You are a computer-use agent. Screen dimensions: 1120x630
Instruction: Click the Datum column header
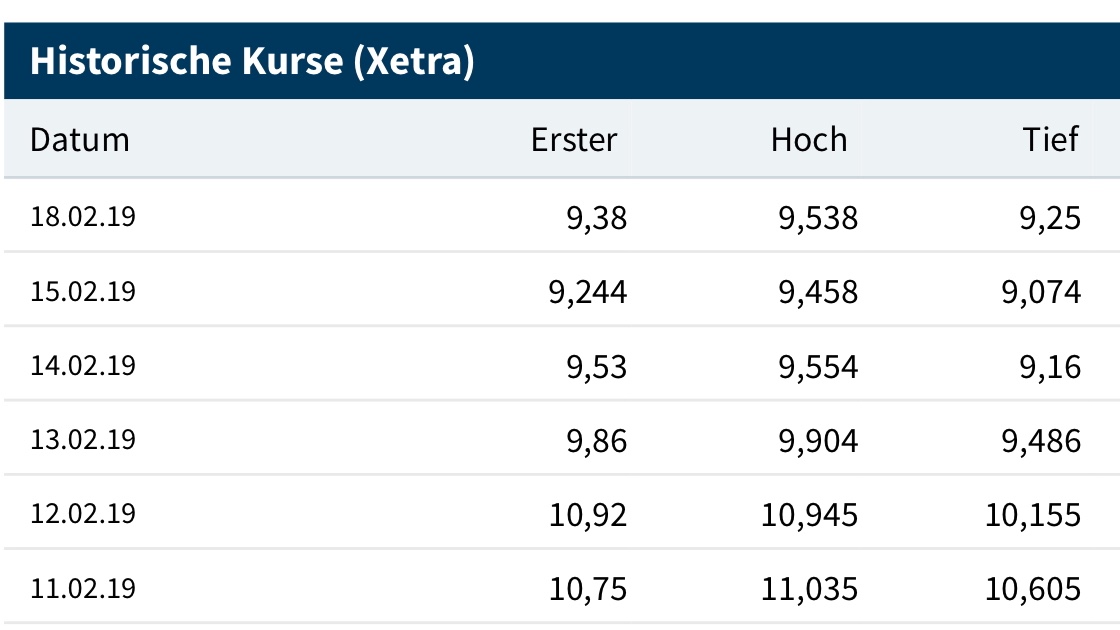click(80, 139)
